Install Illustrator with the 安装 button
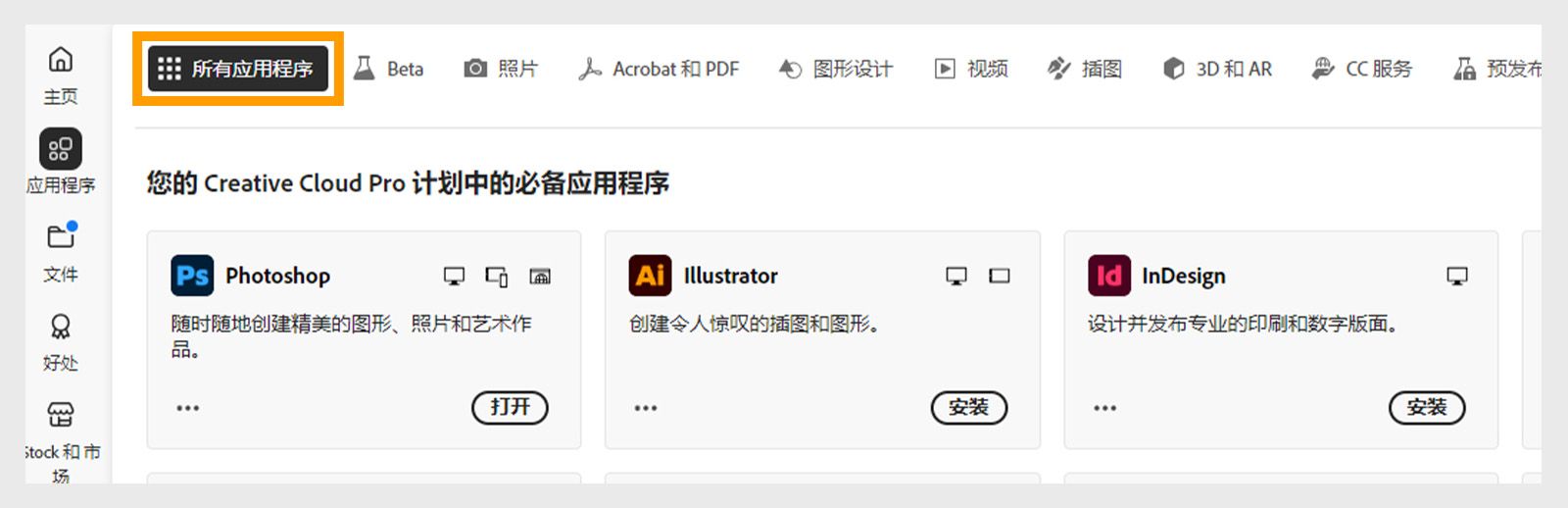 pyautogui.click(x=969, y=407)
